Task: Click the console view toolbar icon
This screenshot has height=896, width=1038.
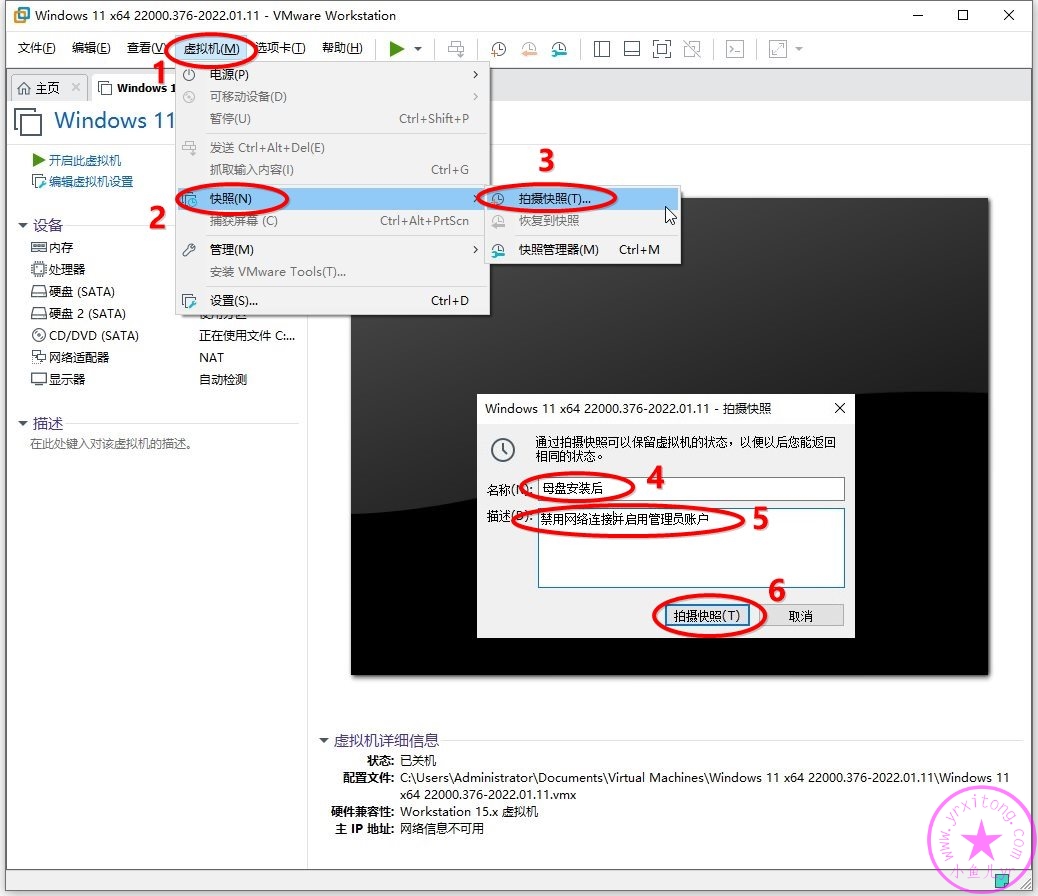Action: point(735,49)
